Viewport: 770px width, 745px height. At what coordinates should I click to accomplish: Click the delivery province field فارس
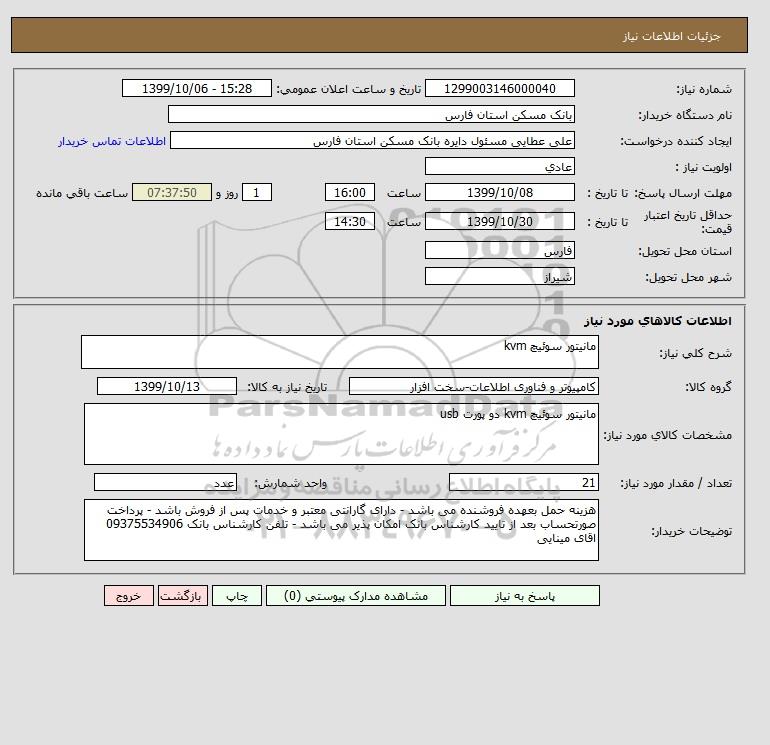(499, 250)
